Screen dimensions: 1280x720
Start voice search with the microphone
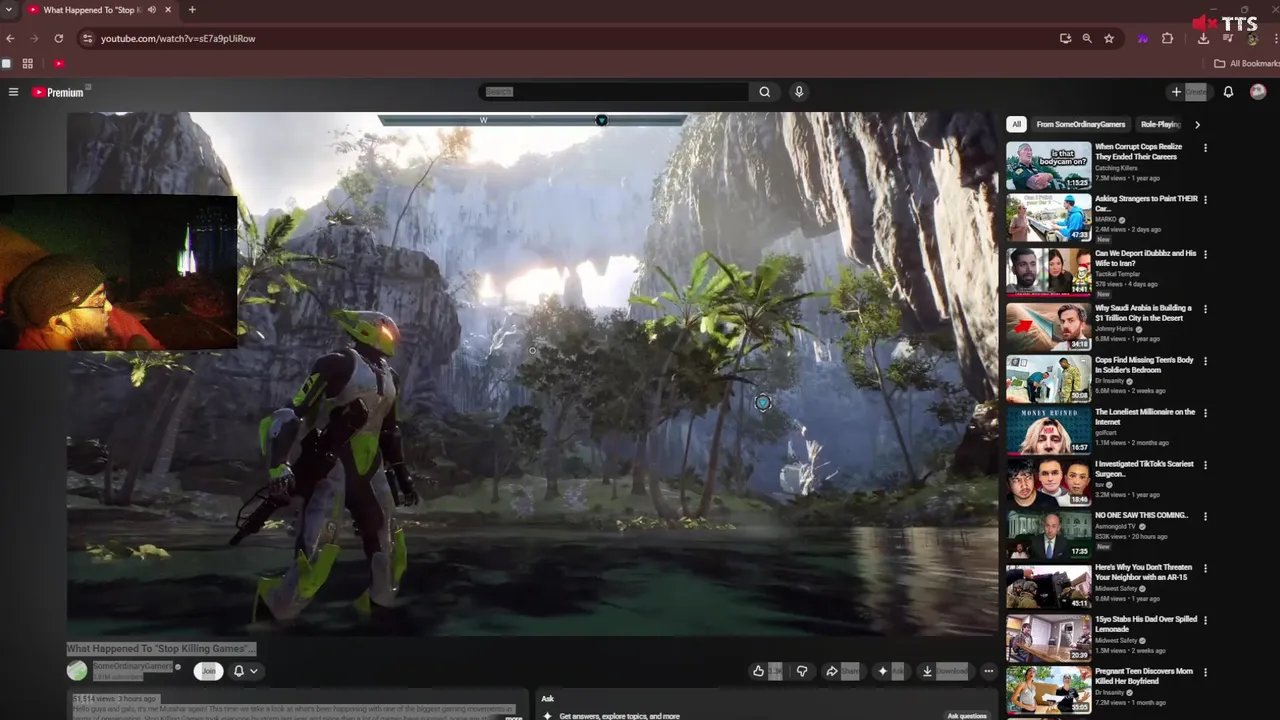point(798,92)
